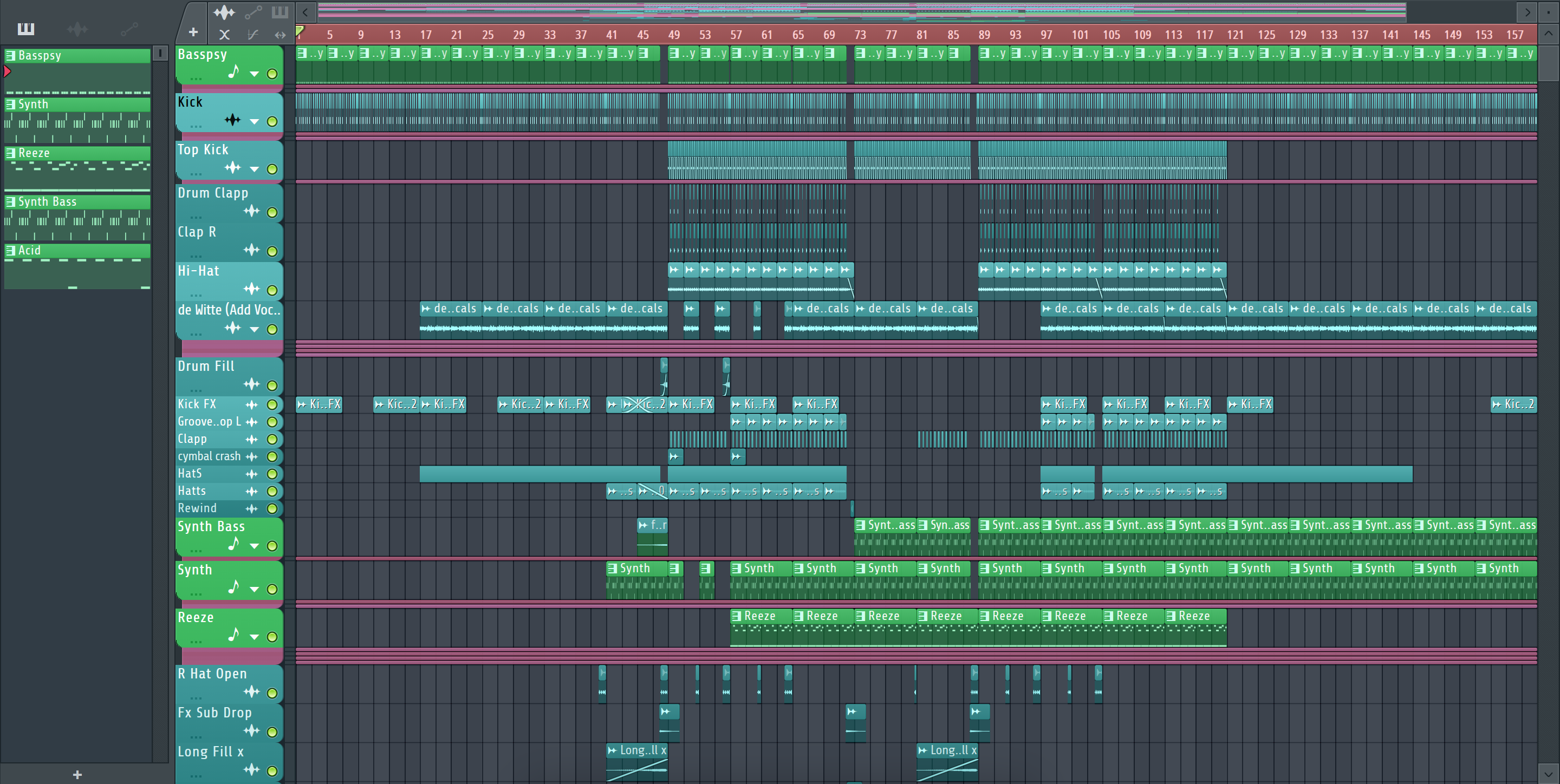Screen dimensions: 1560x784
Task: Mute the Clapp track
Action: coord(272,440)
